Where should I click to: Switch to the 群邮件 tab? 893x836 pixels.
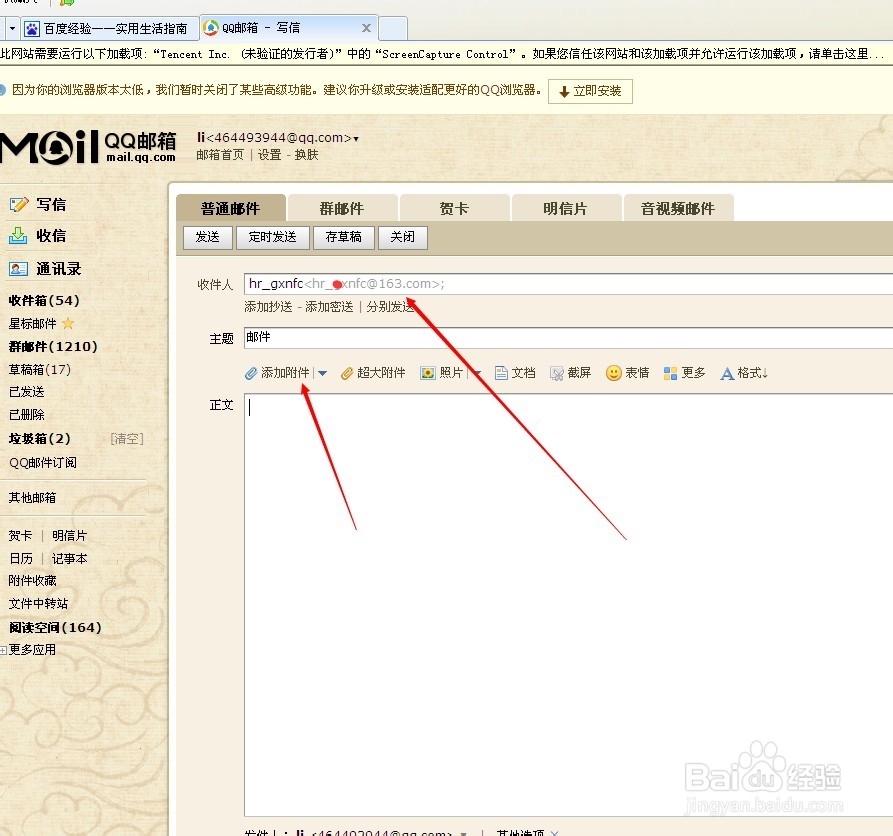tap(342, 206)
